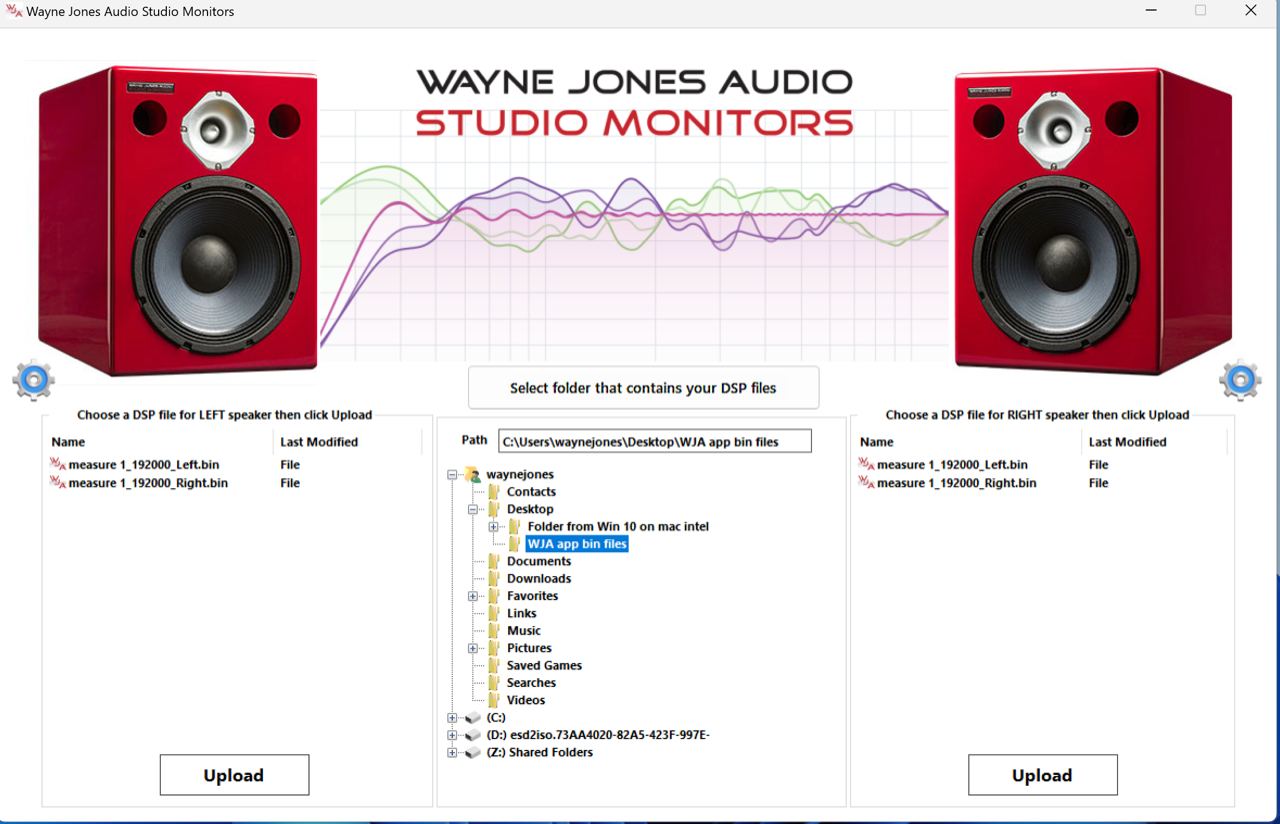
Task: Expand the (D:) esd2iso drive node
Action: [x=452, y=736]
